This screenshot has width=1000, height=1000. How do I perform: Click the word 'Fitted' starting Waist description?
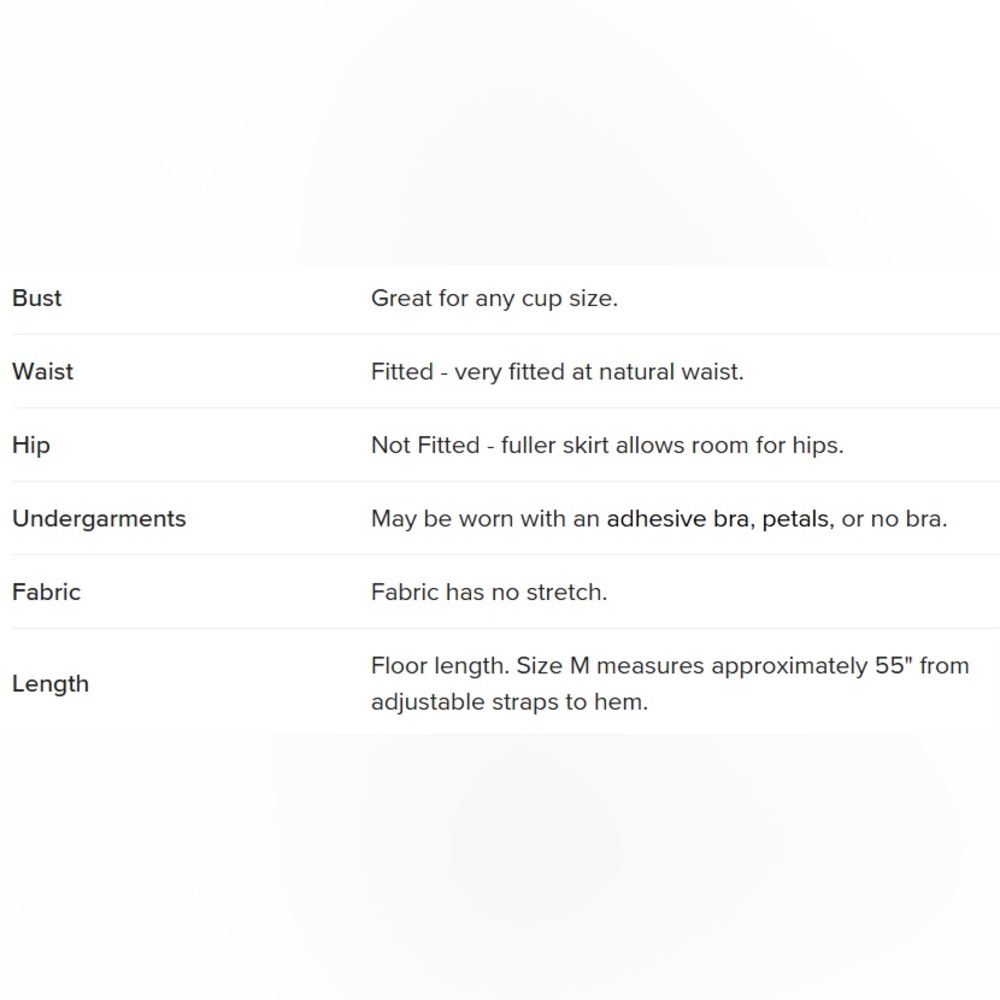point(402,372)
